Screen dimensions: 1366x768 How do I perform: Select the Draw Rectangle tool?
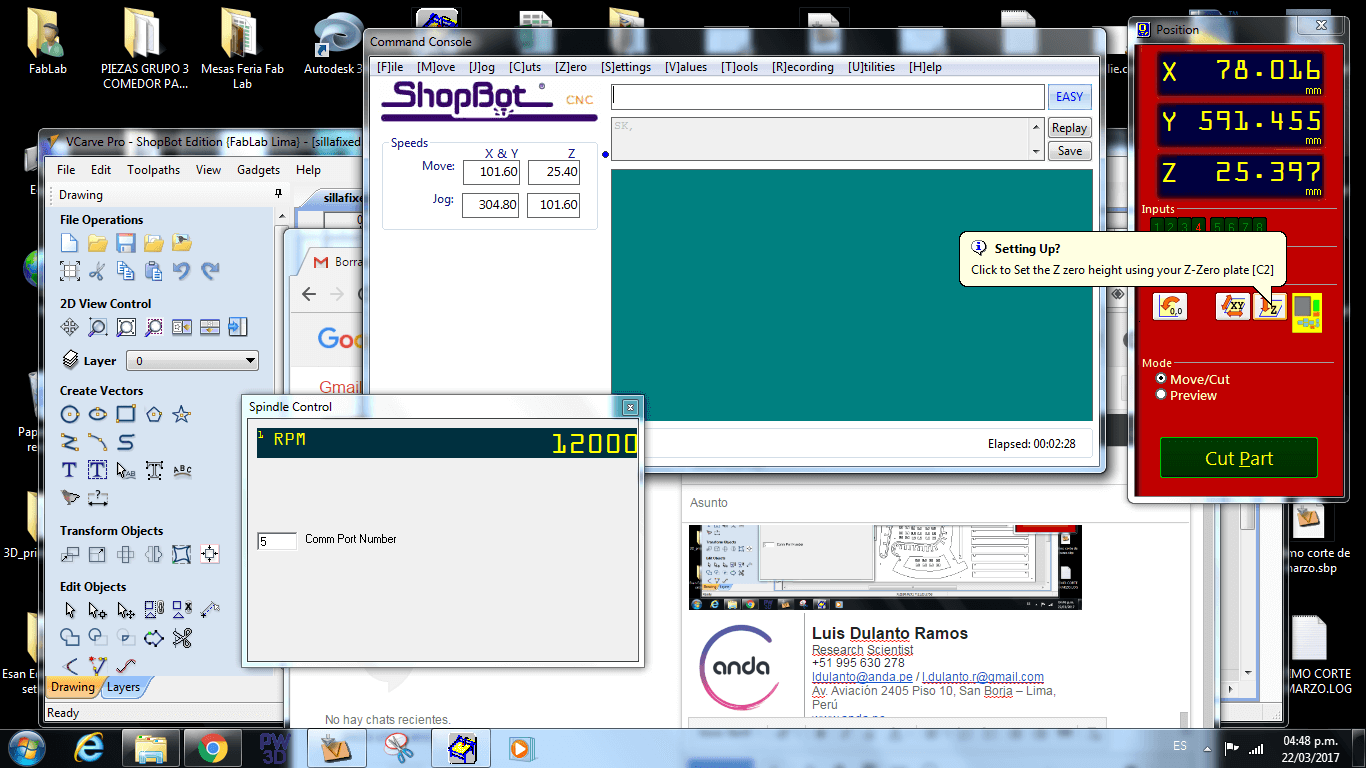pos(125,414)
